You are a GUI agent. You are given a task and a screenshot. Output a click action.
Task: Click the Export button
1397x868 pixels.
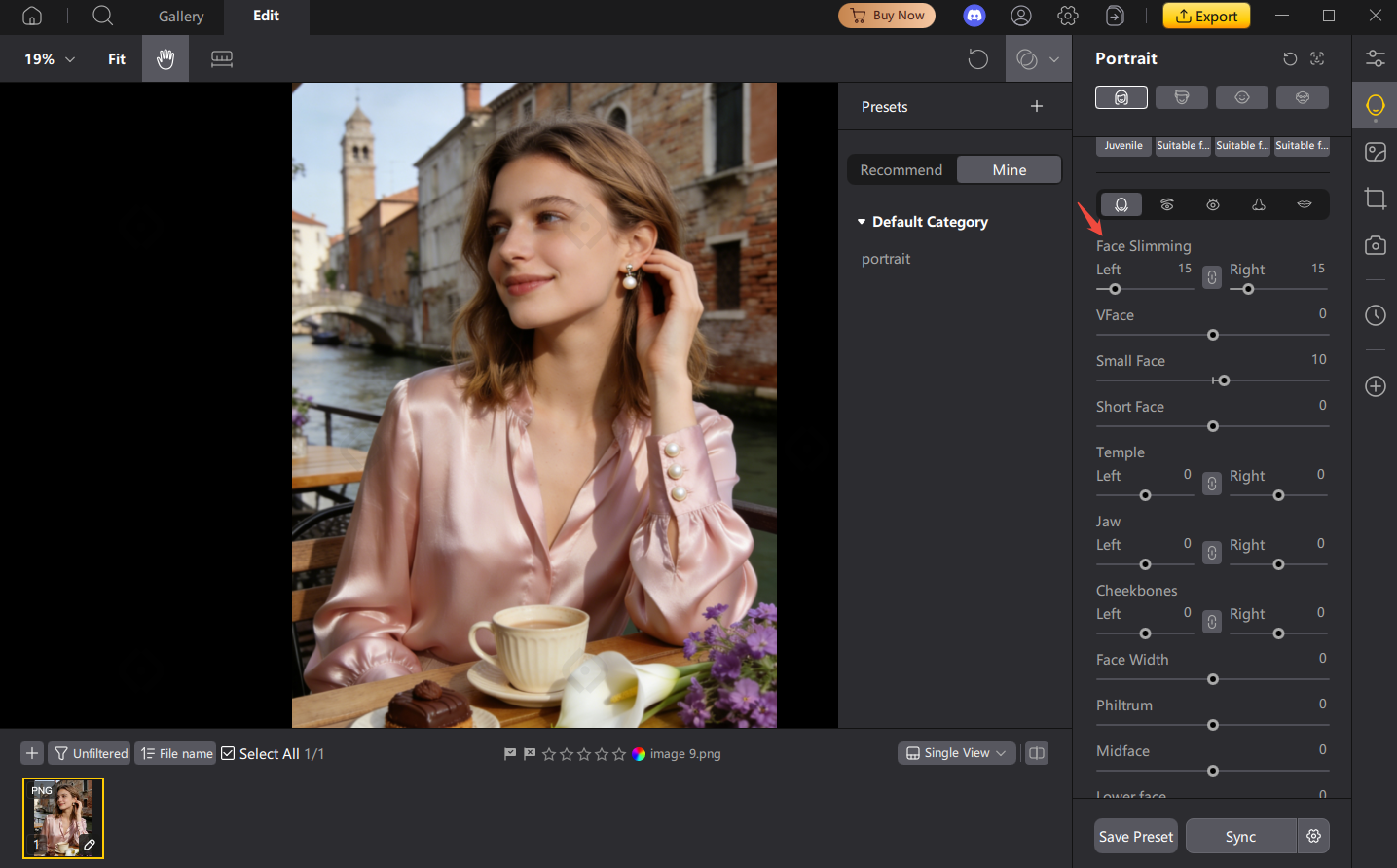tap(1205, 16)
